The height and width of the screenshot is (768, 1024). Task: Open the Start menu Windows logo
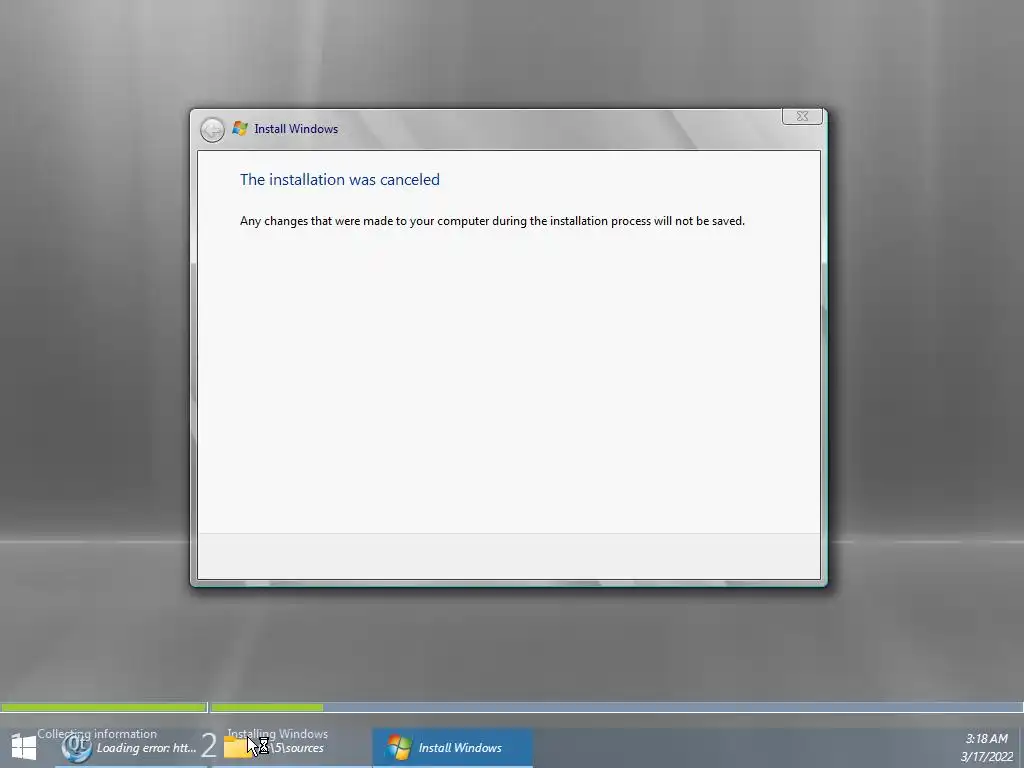pos(24,748)
